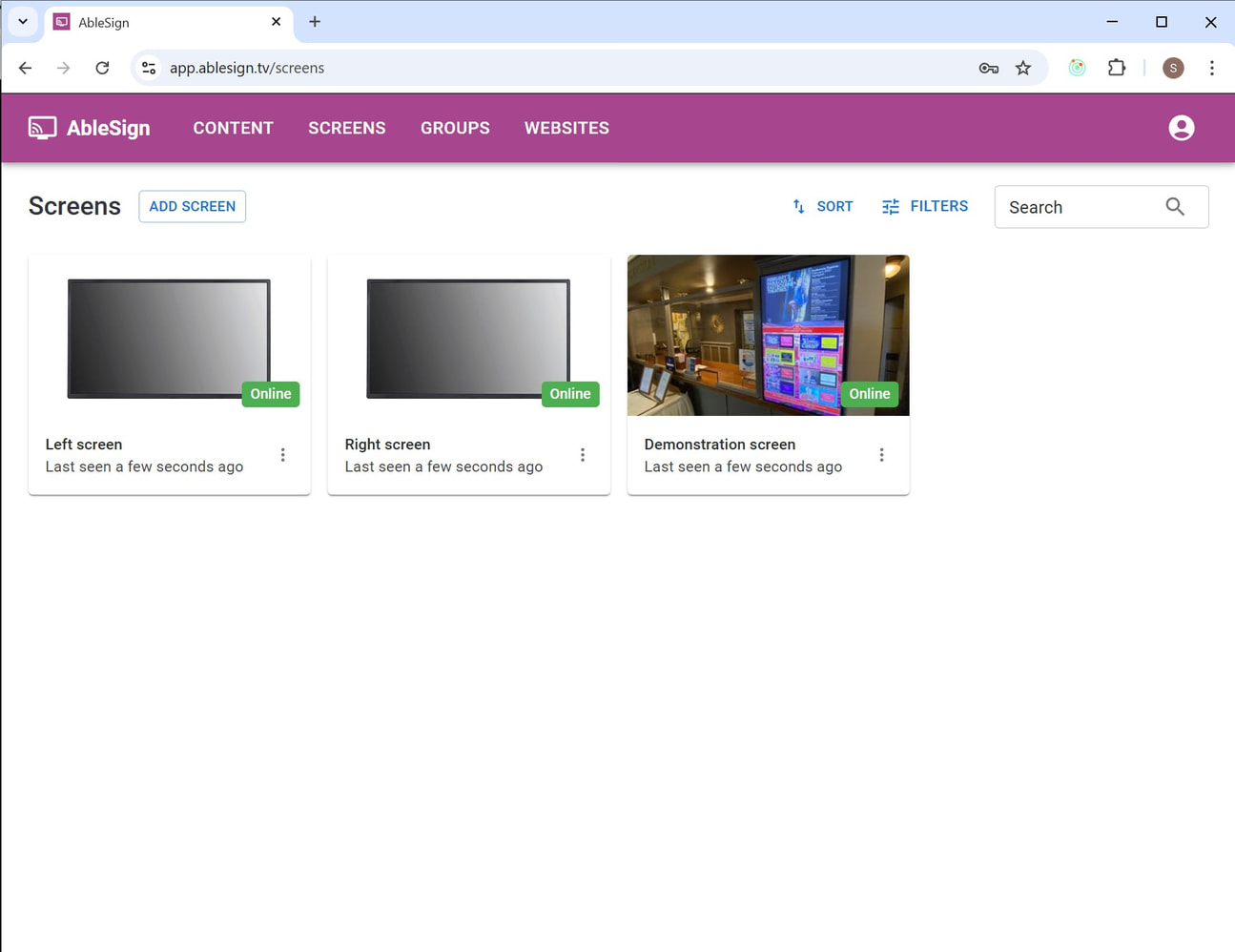Click the sort arrows icon next to SORT
This screenshot has height=952, width=1235.
tap(798, 206)
